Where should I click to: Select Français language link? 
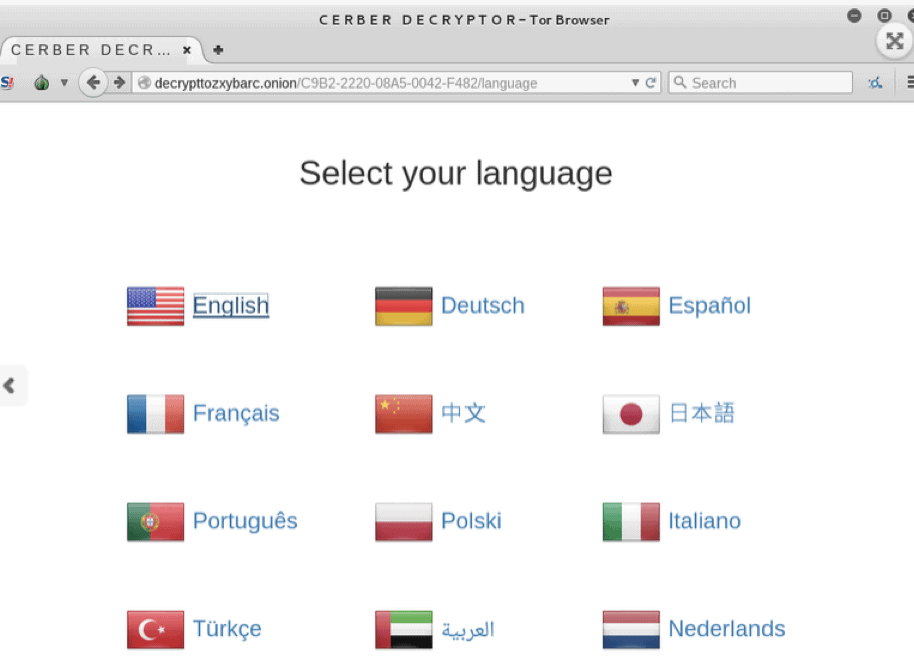[236, 413]
